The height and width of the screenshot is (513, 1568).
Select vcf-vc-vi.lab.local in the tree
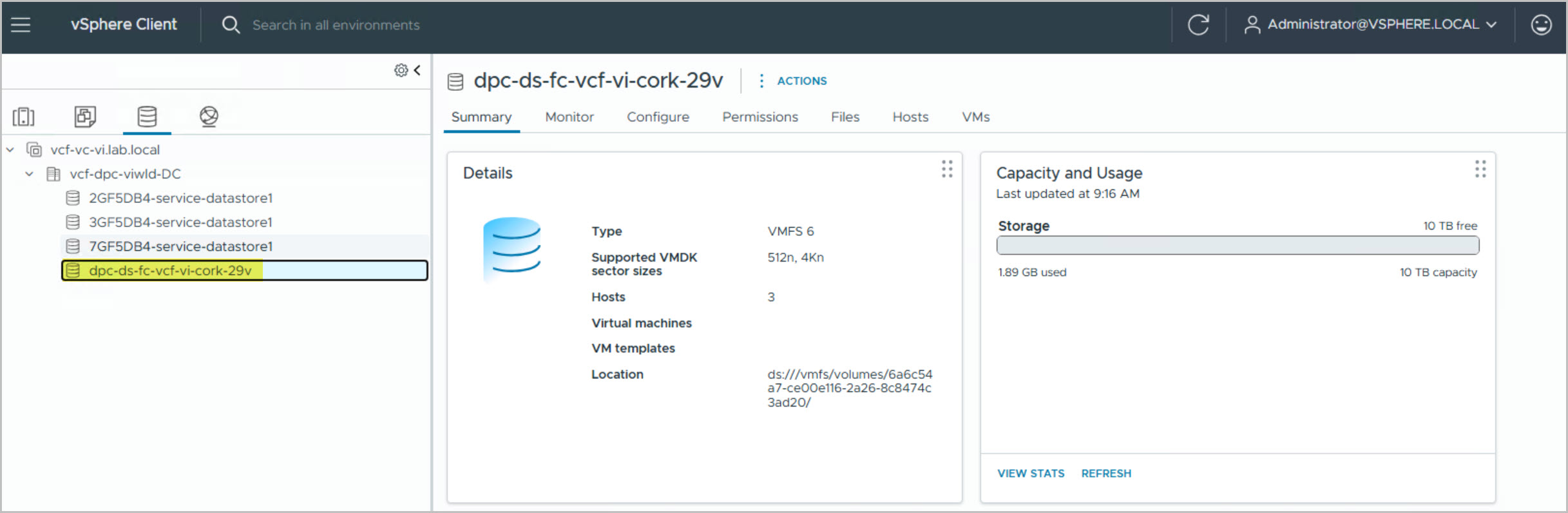[x=105, y=150]
